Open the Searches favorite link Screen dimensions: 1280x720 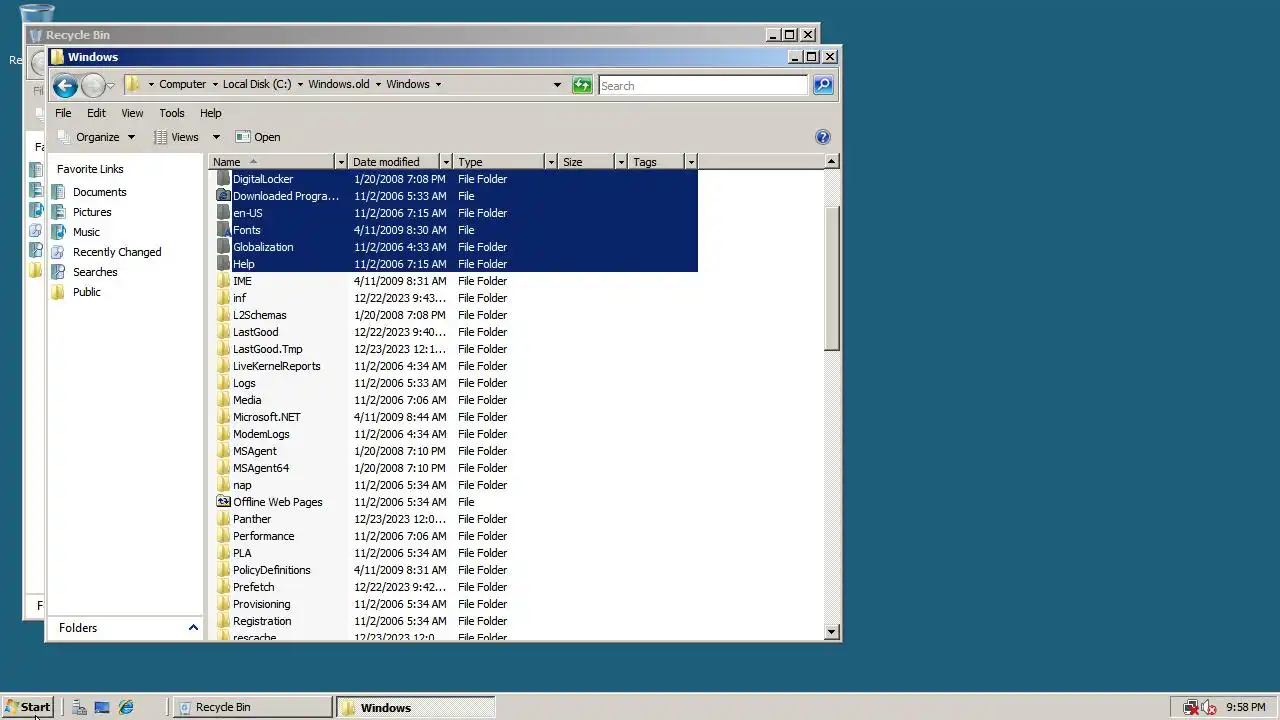(95, 272)
